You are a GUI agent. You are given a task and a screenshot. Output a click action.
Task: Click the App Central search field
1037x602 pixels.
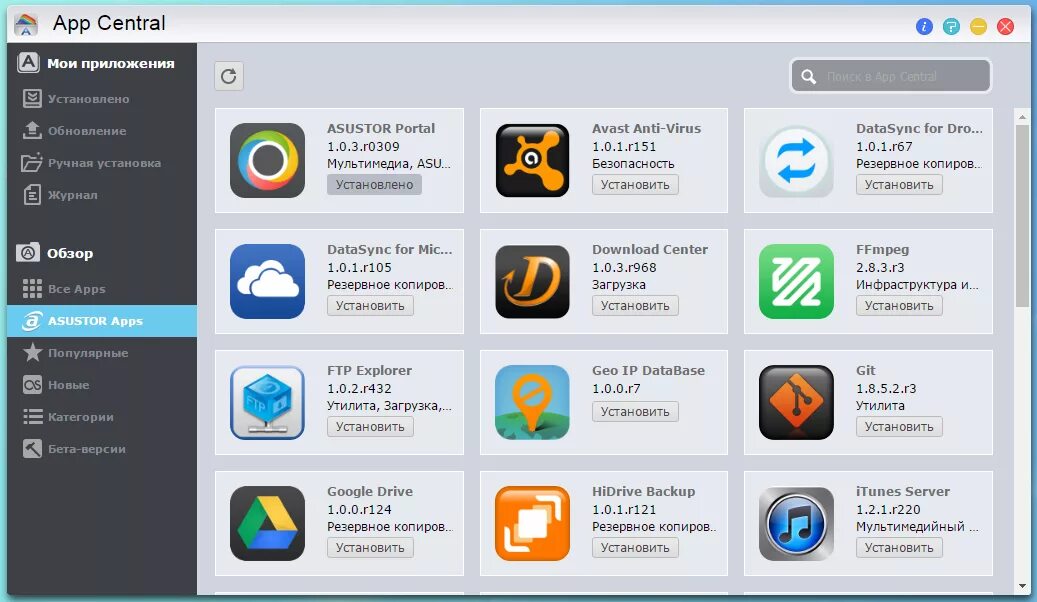tap(891, 77)
